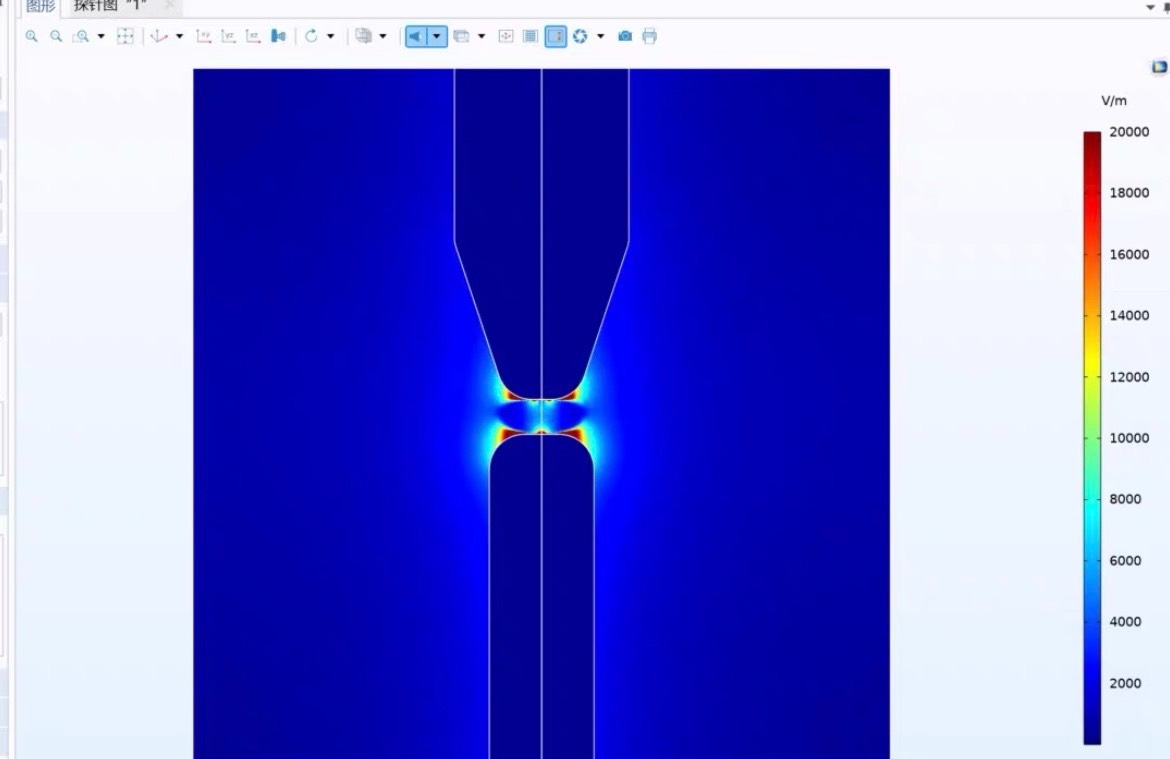
Task: Switch to the 探针图 1 tab
Action: [110, 6]
